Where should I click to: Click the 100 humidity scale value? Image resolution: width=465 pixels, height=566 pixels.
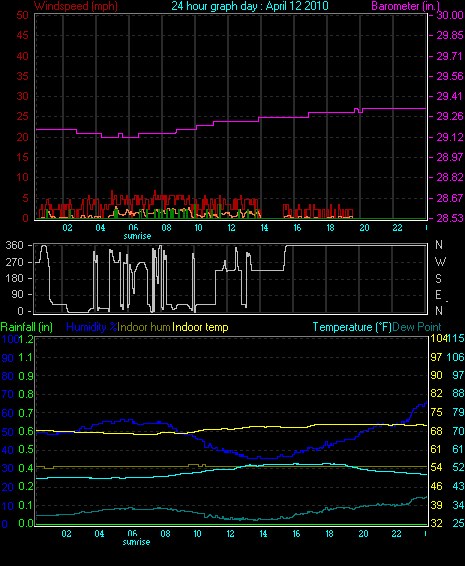(x=8, y=339)
